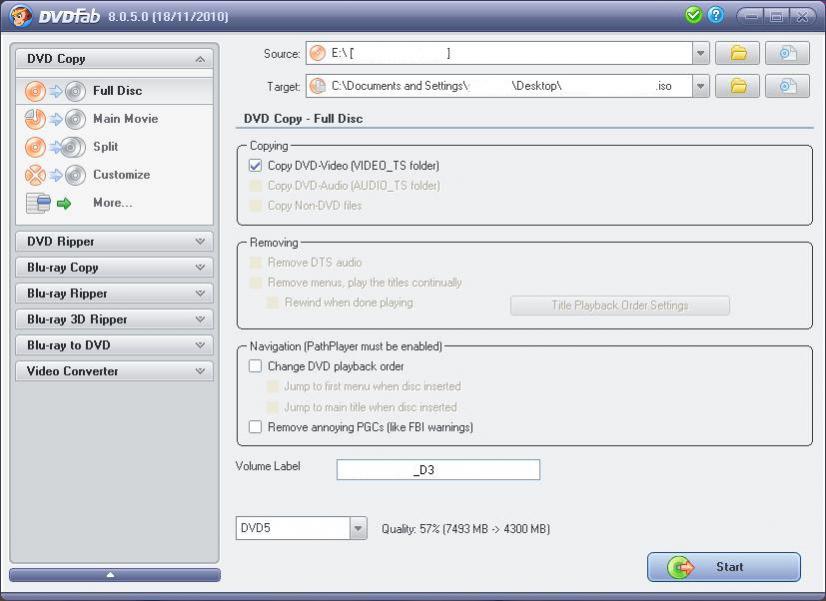Select source image file with disc icon button
The width and height of the screenshot is (826, 601).
(x=788, y=53)
